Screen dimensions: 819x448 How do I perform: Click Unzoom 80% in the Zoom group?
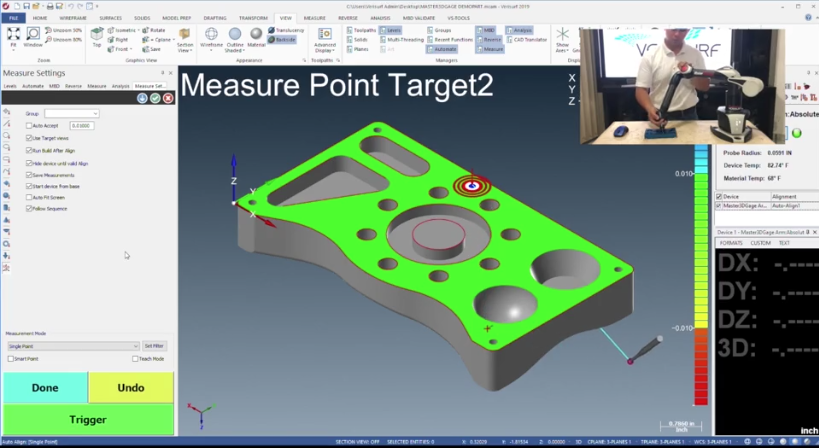pyautogui.click(x=63, y=39)
